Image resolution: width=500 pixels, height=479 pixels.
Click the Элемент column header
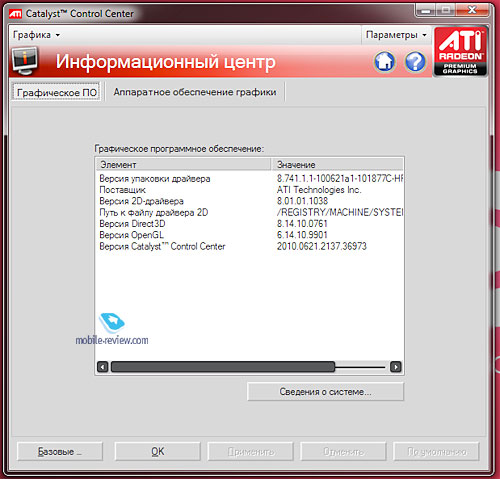pos(183,165)
